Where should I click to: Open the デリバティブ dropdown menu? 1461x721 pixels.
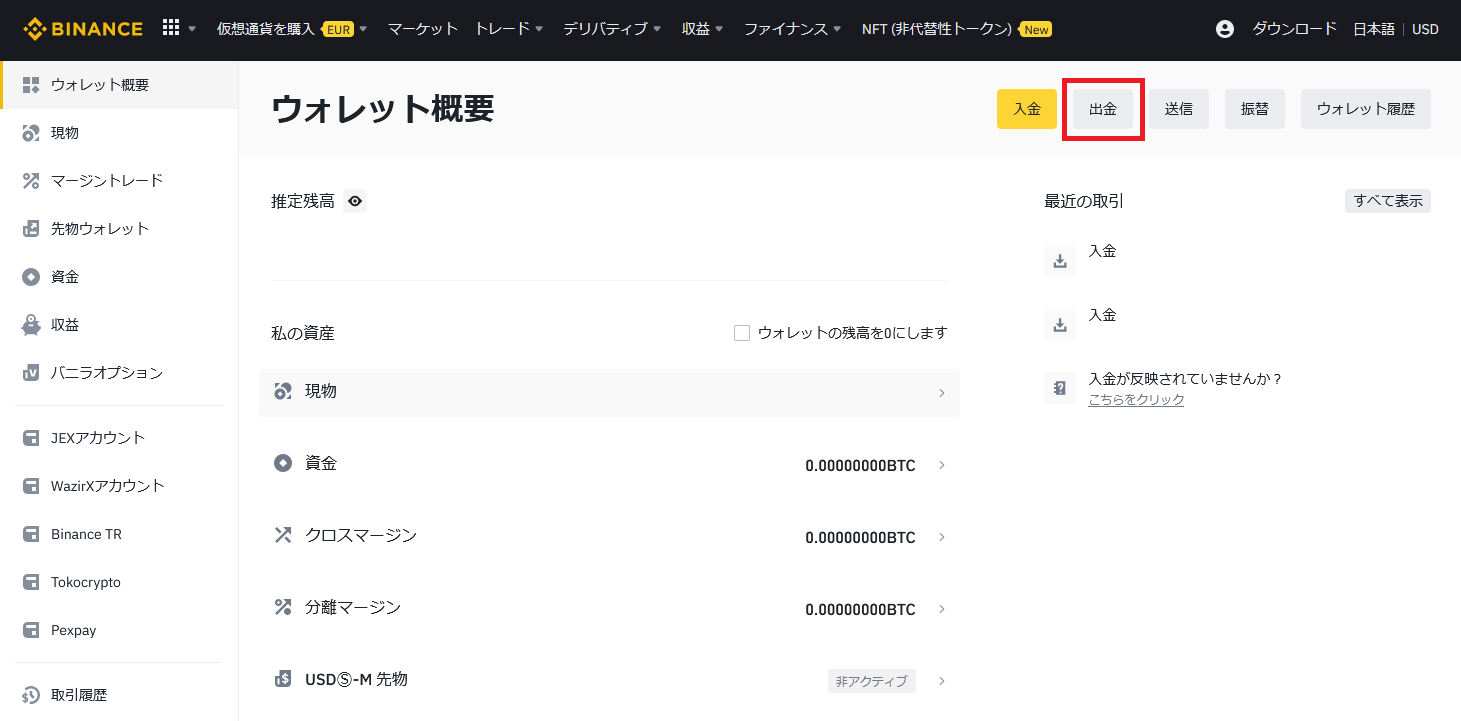point(613,29)
